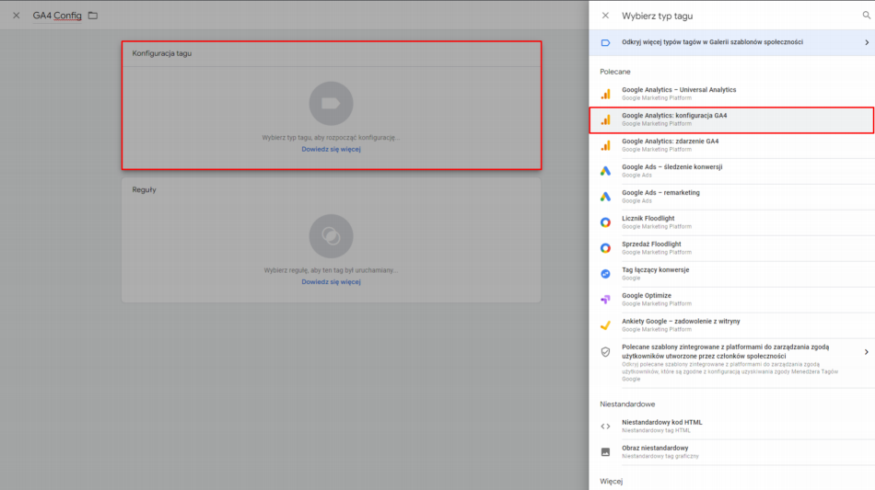Click the Google Optimize icon
This screenshot has height=490, width=875.
(x=605, y=299)
